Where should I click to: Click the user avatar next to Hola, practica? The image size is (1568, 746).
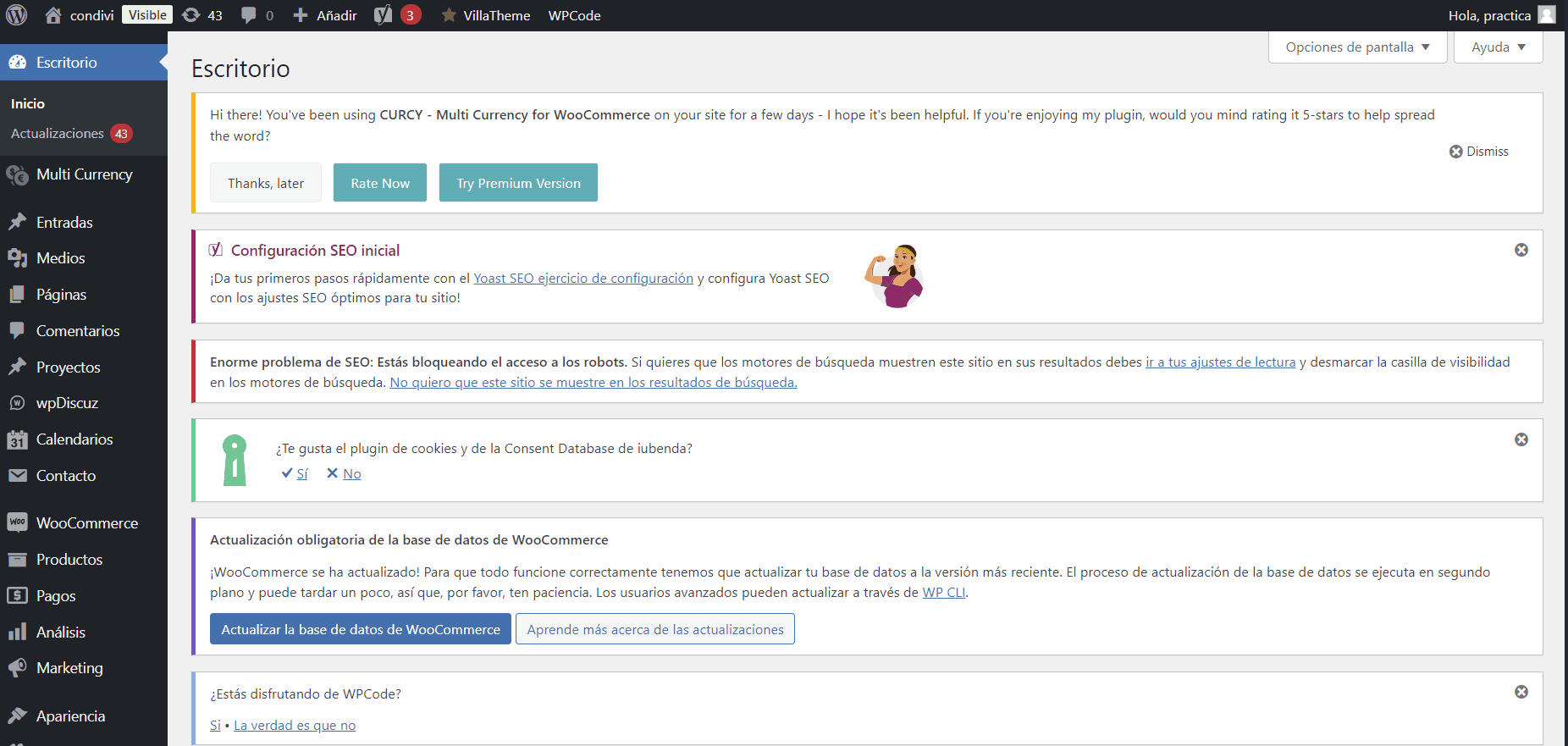pos(1547,15)
